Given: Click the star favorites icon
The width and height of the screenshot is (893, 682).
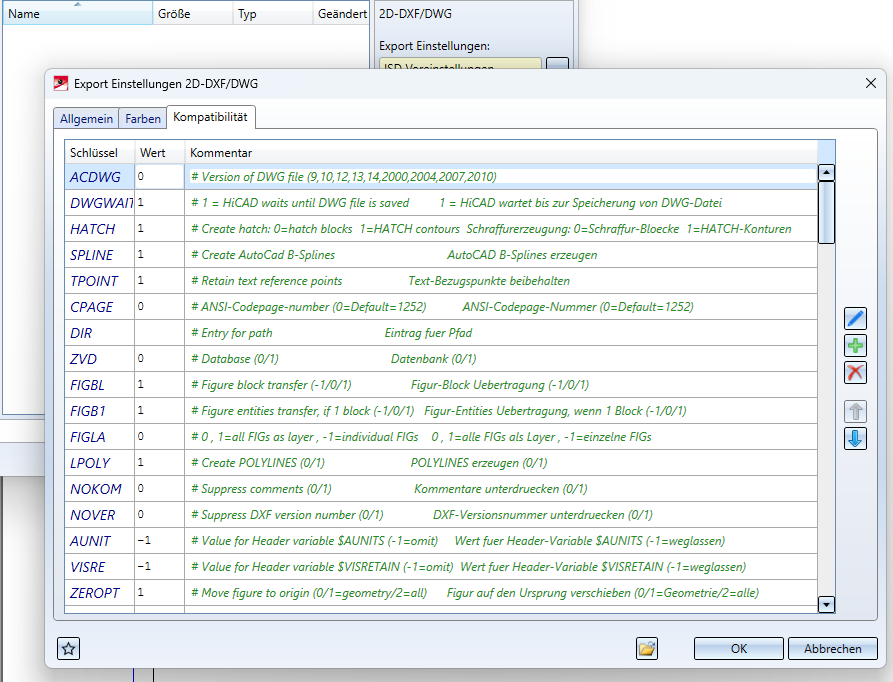Looking at the screenshot, I should pyautogui.click(x=68, y=648).
